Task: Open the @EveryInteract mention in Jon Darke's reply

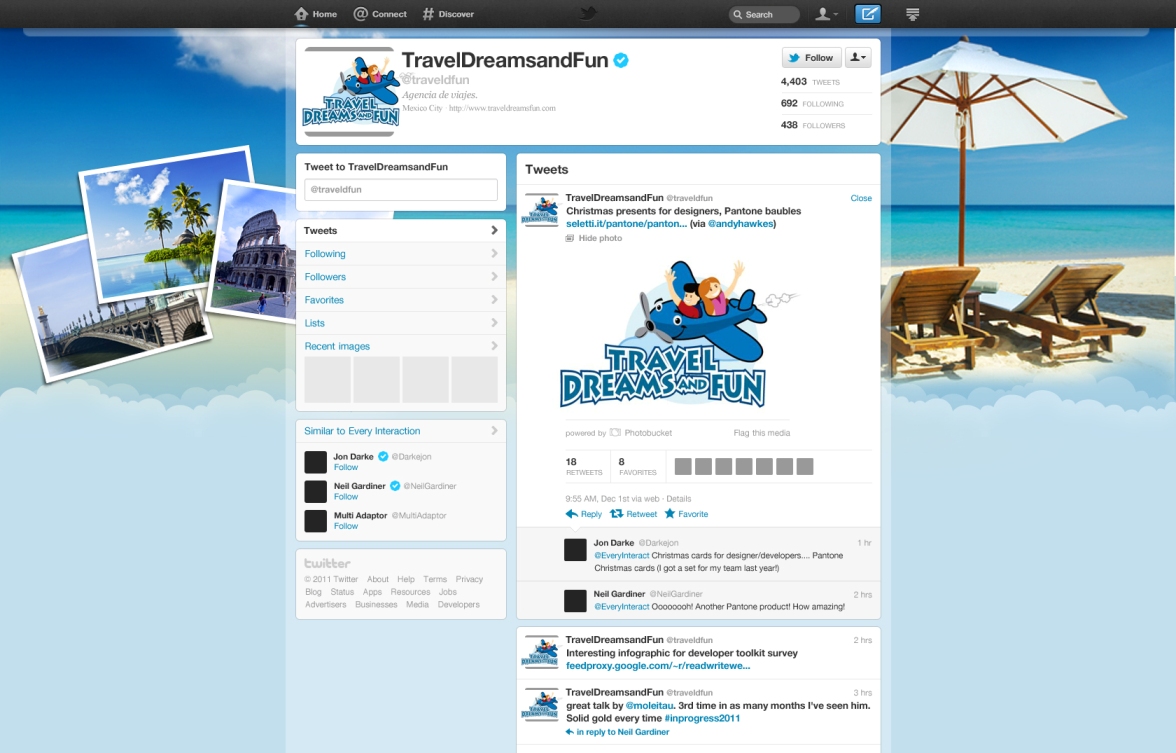Action: [622, 556]
